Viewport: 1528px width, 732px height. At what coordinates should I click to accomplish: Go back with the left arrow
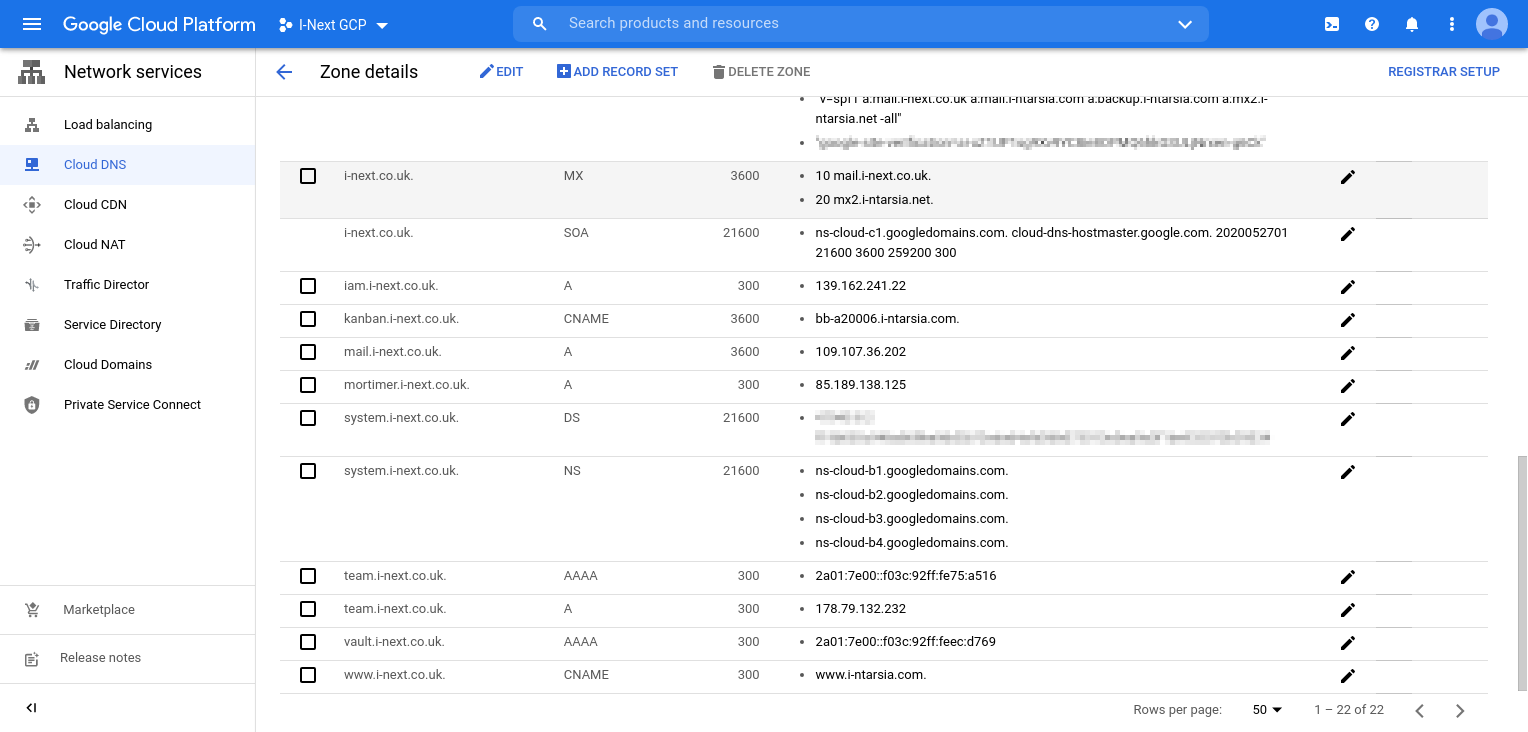click(x=284, y=72)
